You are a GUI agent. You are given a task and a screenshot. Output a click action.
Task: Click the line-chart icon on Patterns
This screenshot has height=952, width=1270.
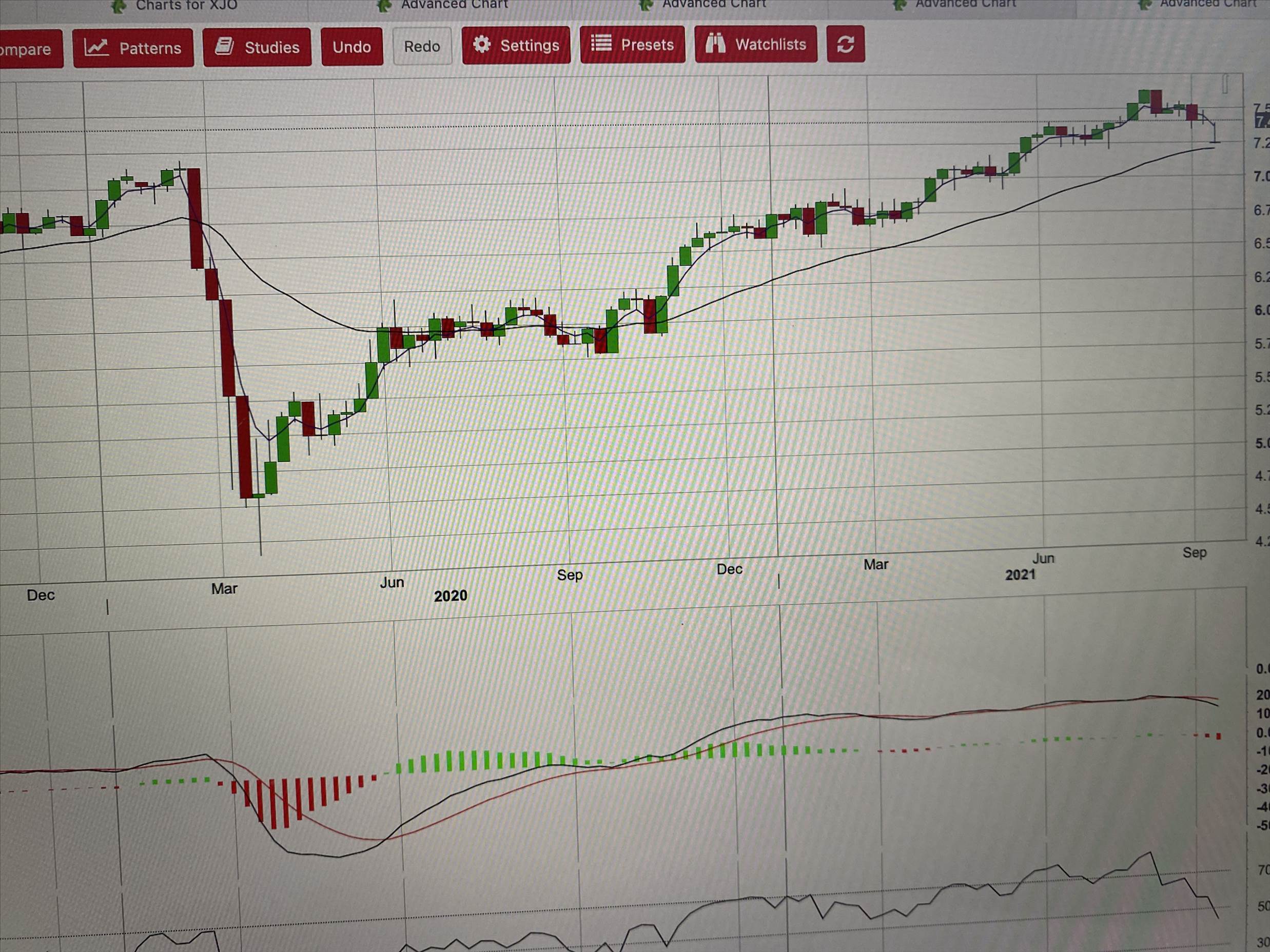tap(96, 48)
